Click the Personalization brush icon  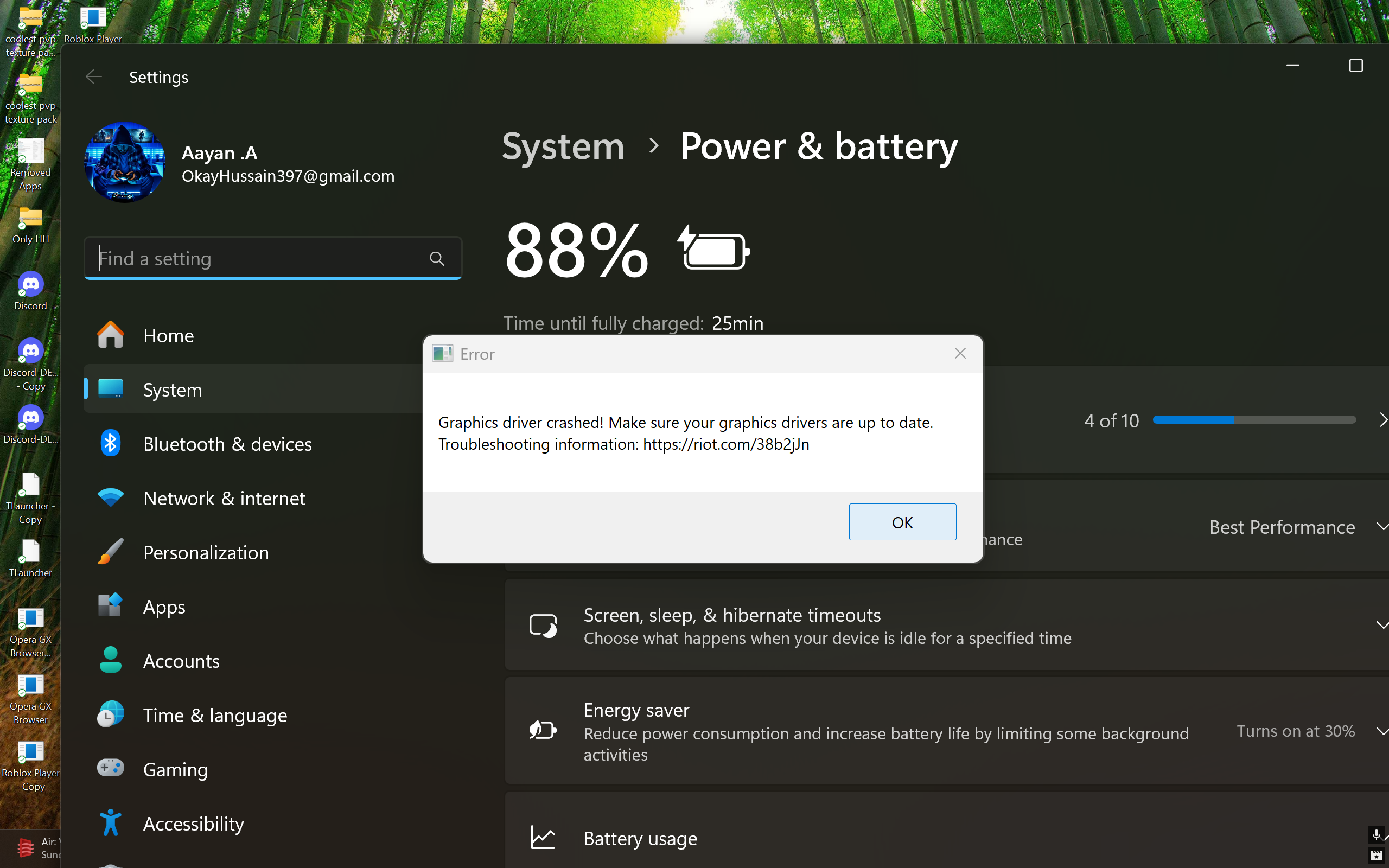110,552
